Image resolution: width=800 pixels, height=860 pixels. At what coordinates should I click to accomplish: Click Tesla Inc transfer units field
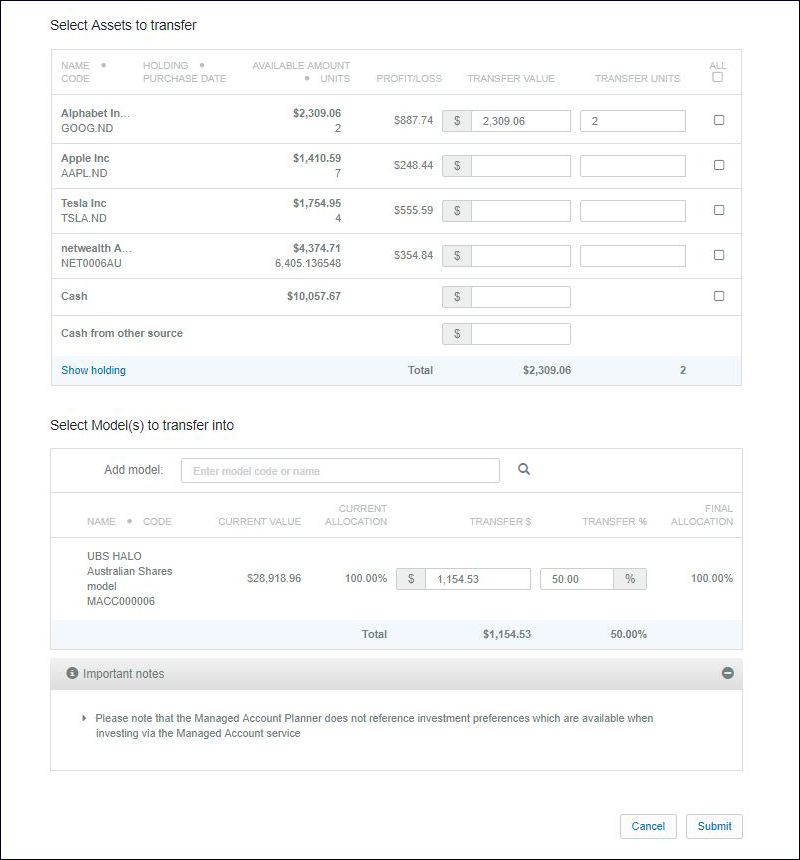pos(632,211)
